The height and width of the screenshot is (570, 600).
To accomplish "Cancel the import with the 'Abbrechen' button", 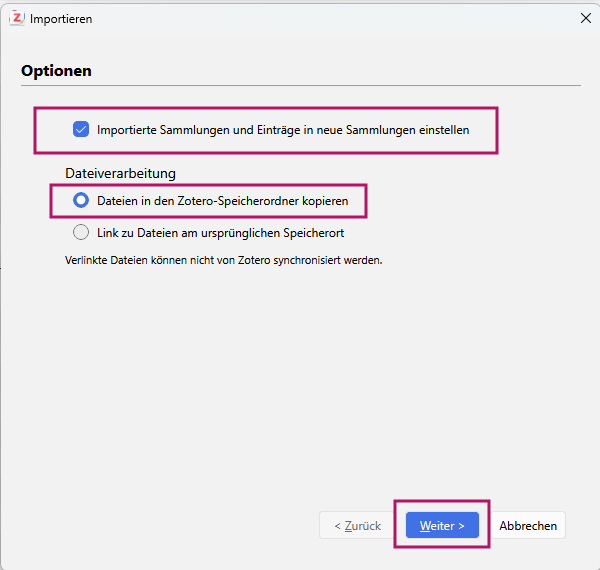I will tap(528, 525).
